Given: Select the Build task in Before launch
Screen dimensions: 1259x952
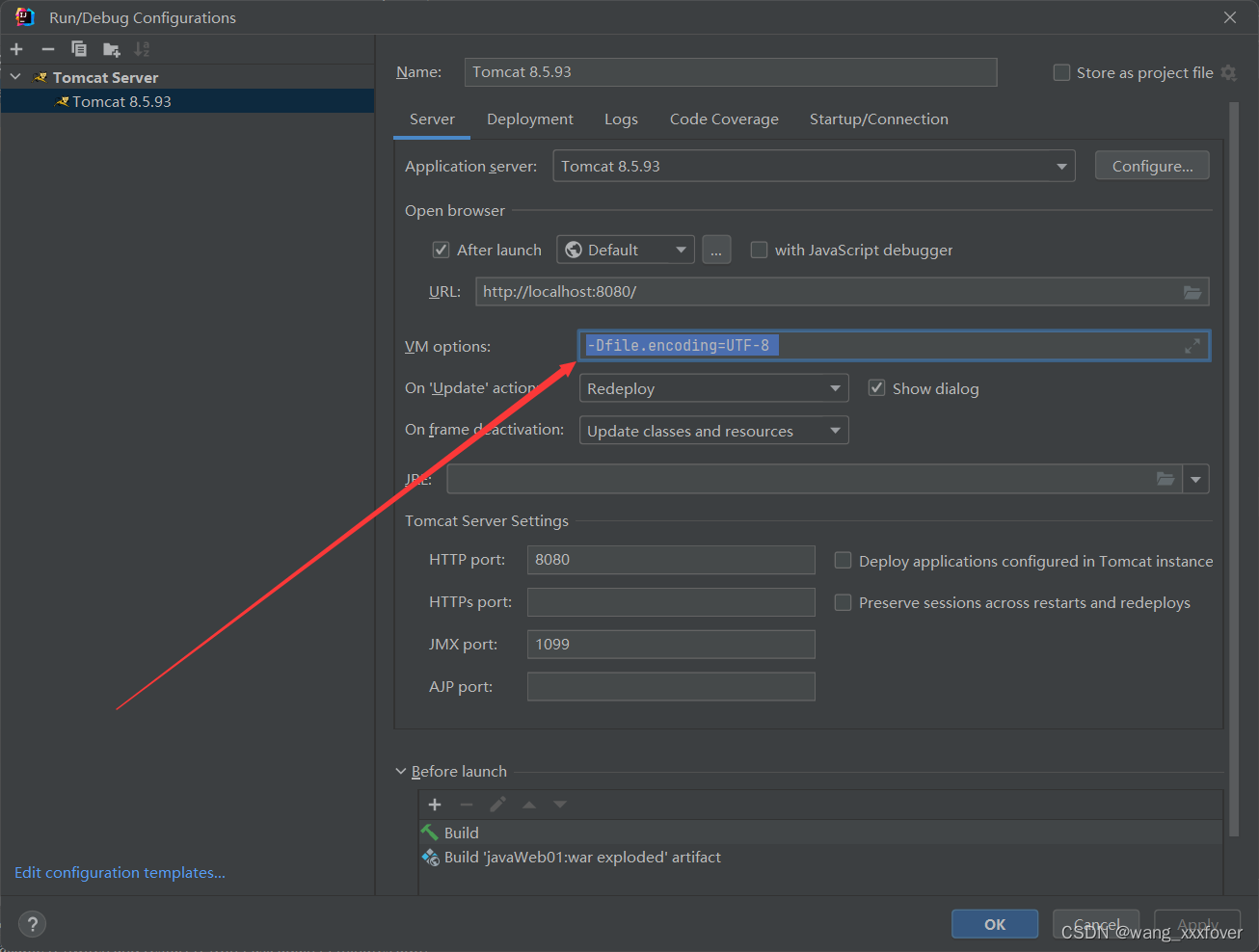Looking at the screenshot, I should coord(820,833).
